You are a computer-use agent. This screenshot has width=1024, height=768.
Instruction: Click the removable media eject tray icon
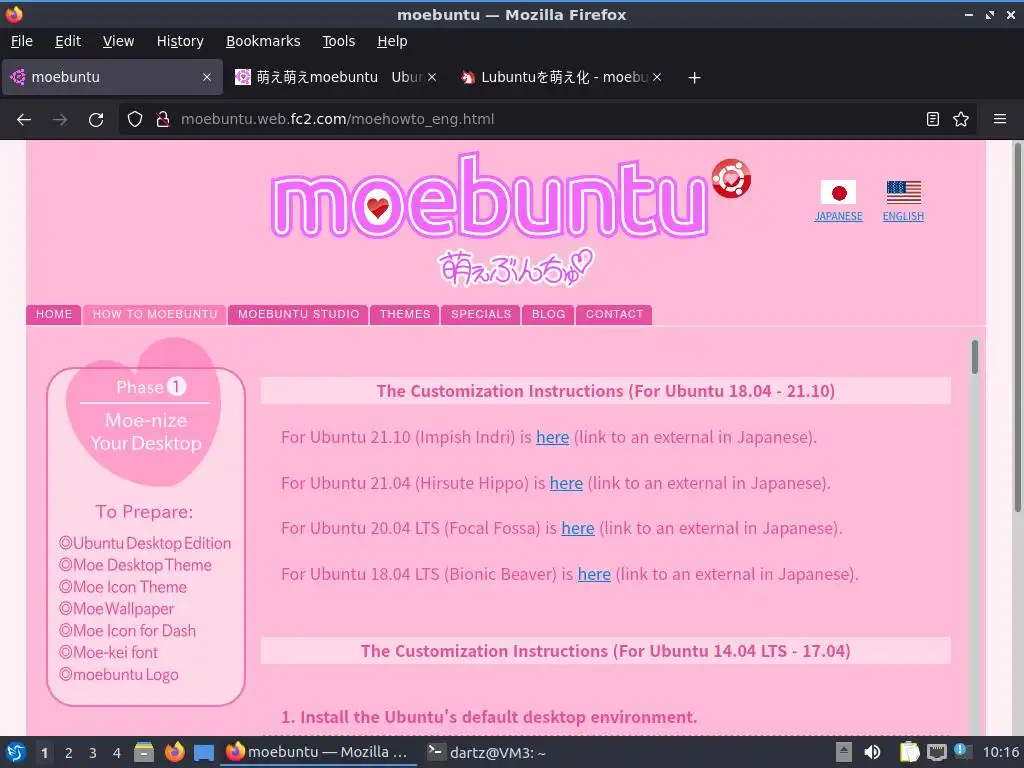coord(844,752)
